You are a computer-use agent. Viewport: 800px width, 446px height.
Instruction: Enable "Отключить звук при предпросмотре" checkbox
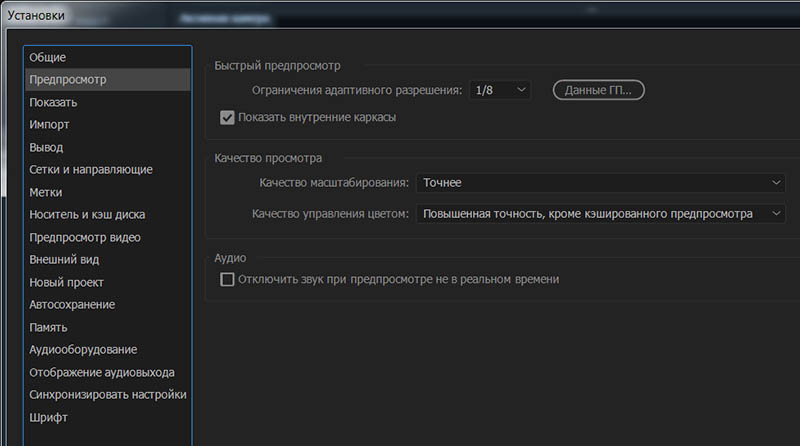227,279
